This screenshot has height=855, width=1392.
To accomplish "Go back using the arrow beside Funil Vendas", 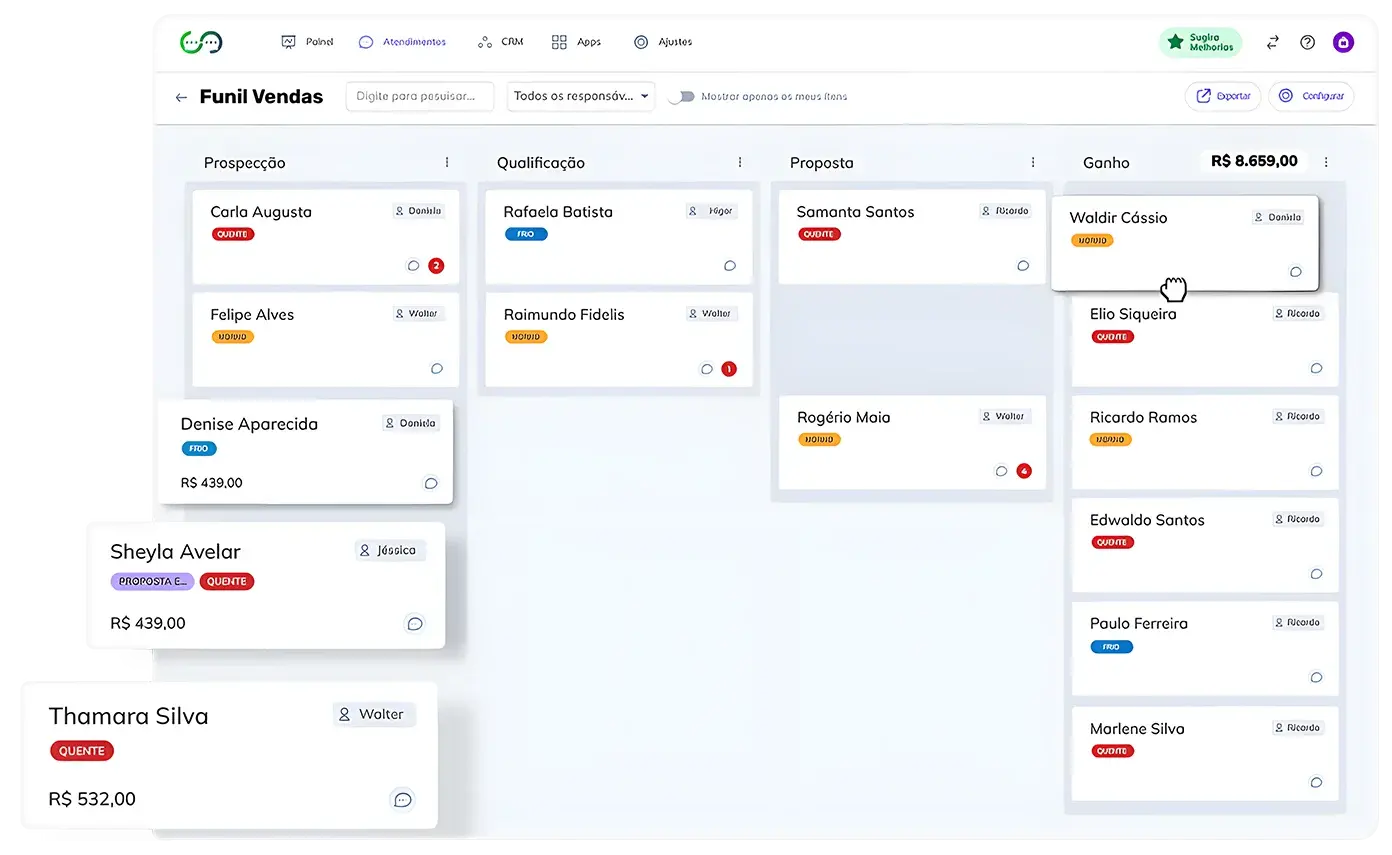I will (x=181, y=97).
